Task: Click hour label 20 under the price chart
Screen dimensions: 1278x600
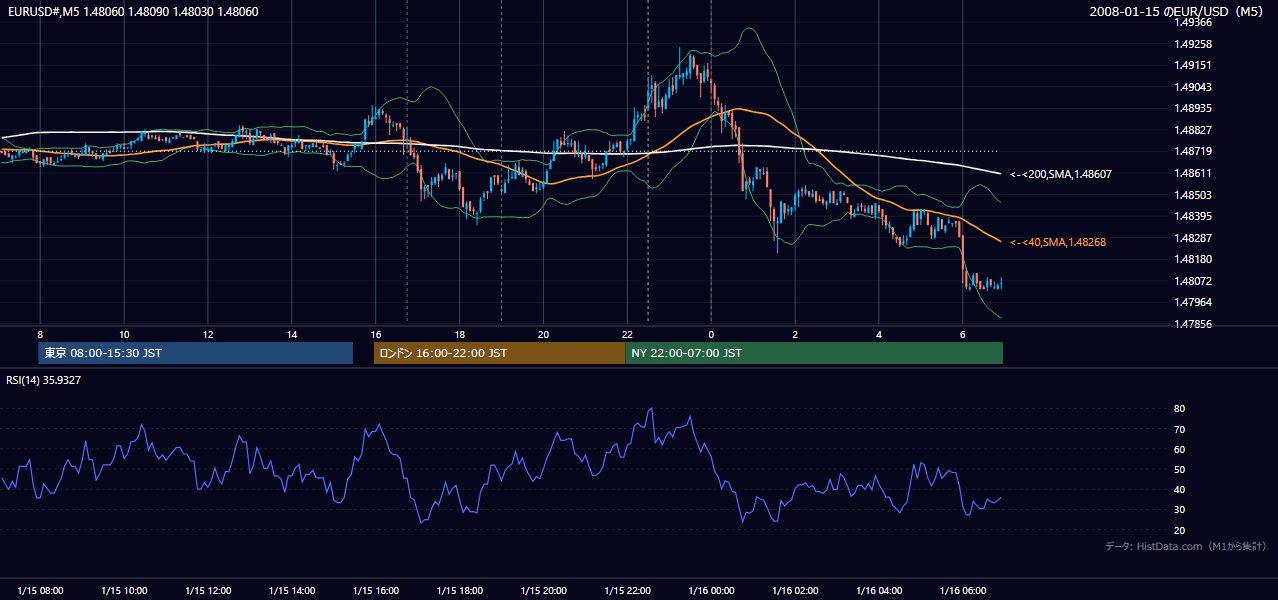Action: point(544,334)
